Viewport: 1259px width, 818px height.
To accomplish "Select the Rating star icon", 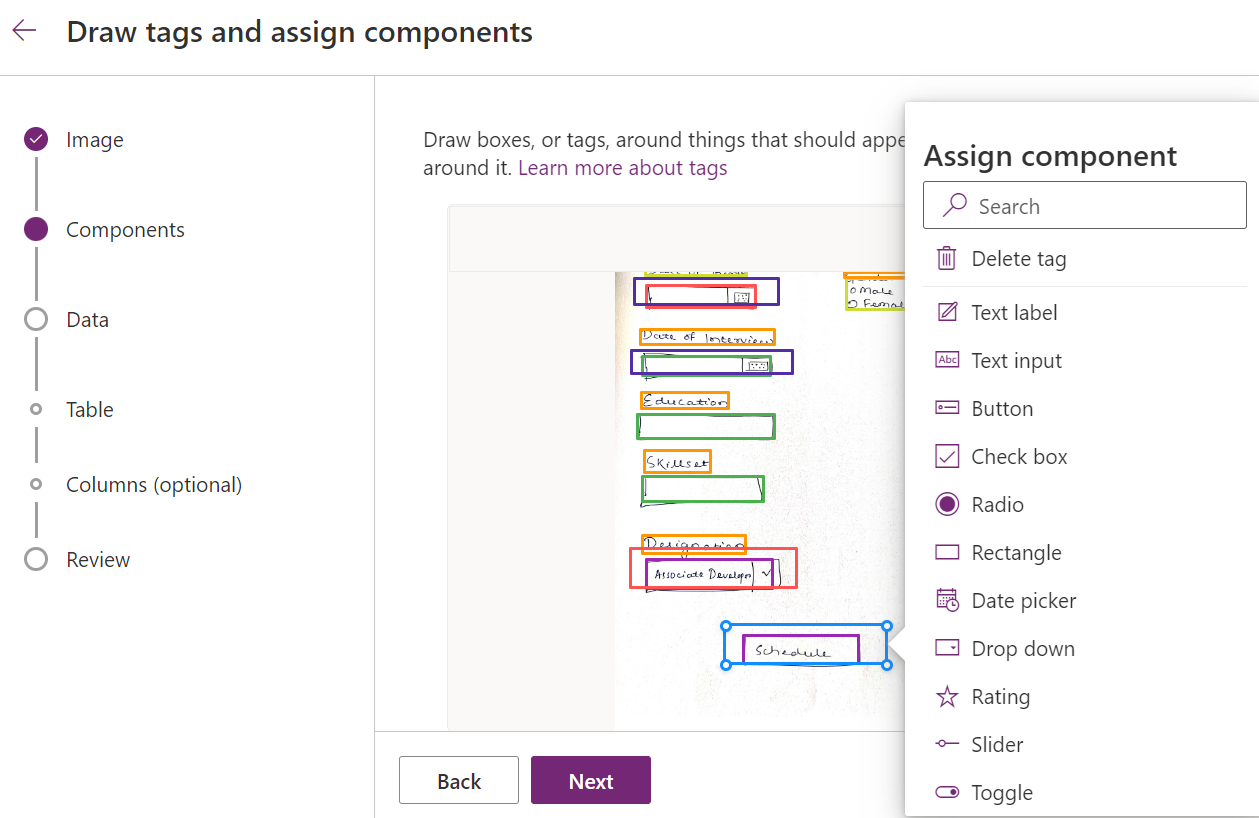I will 946,696.
